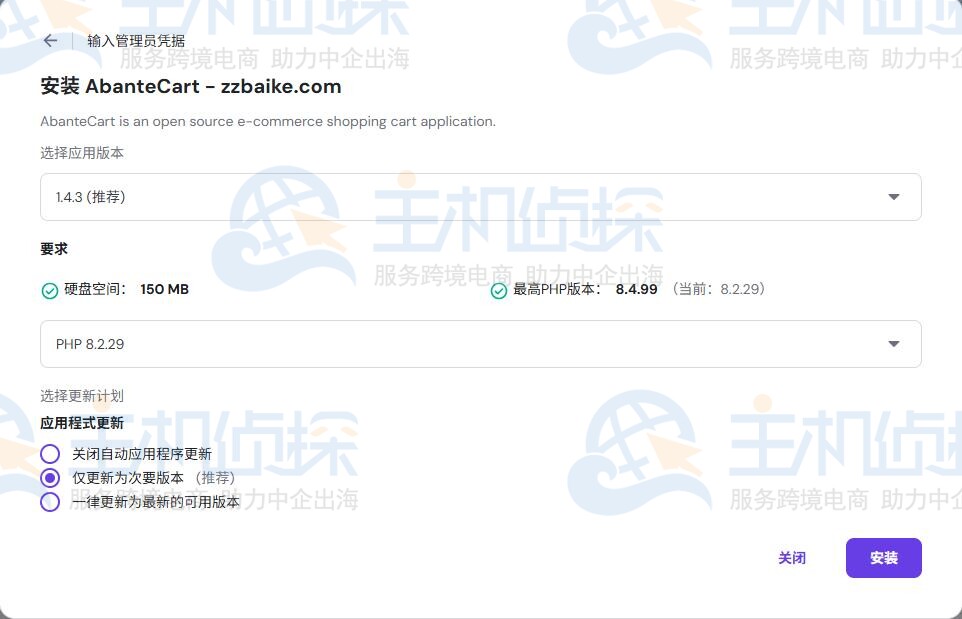Click the AbanteCart description text
Screen dimensions: 962x619
tap(268, 121)
